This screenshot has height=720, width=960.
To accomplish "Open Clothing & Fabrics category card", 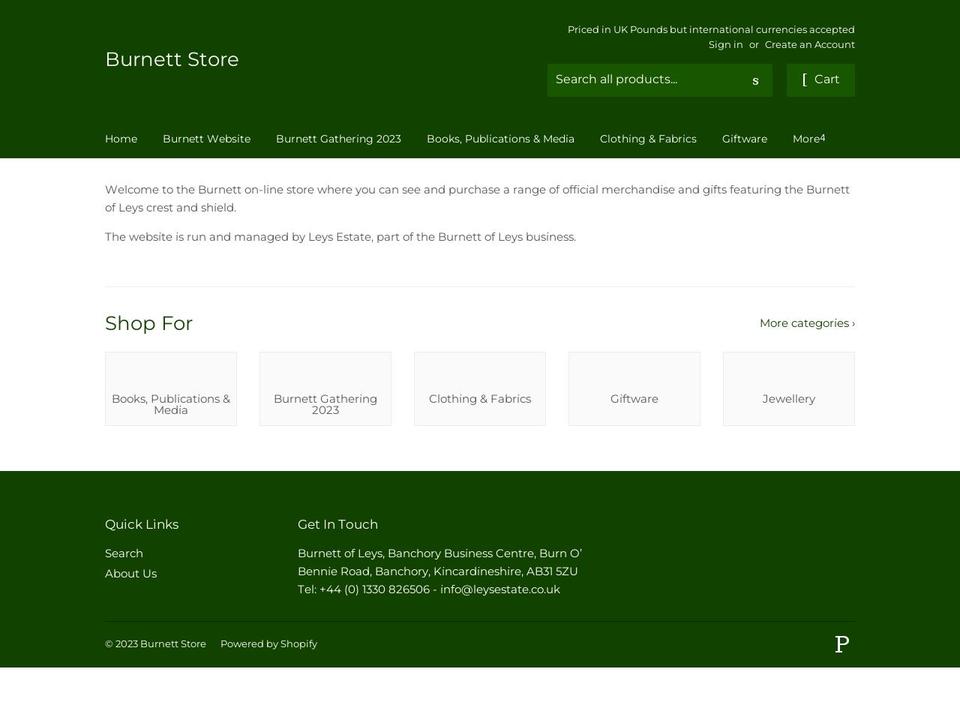I will [x=480, y=389].
